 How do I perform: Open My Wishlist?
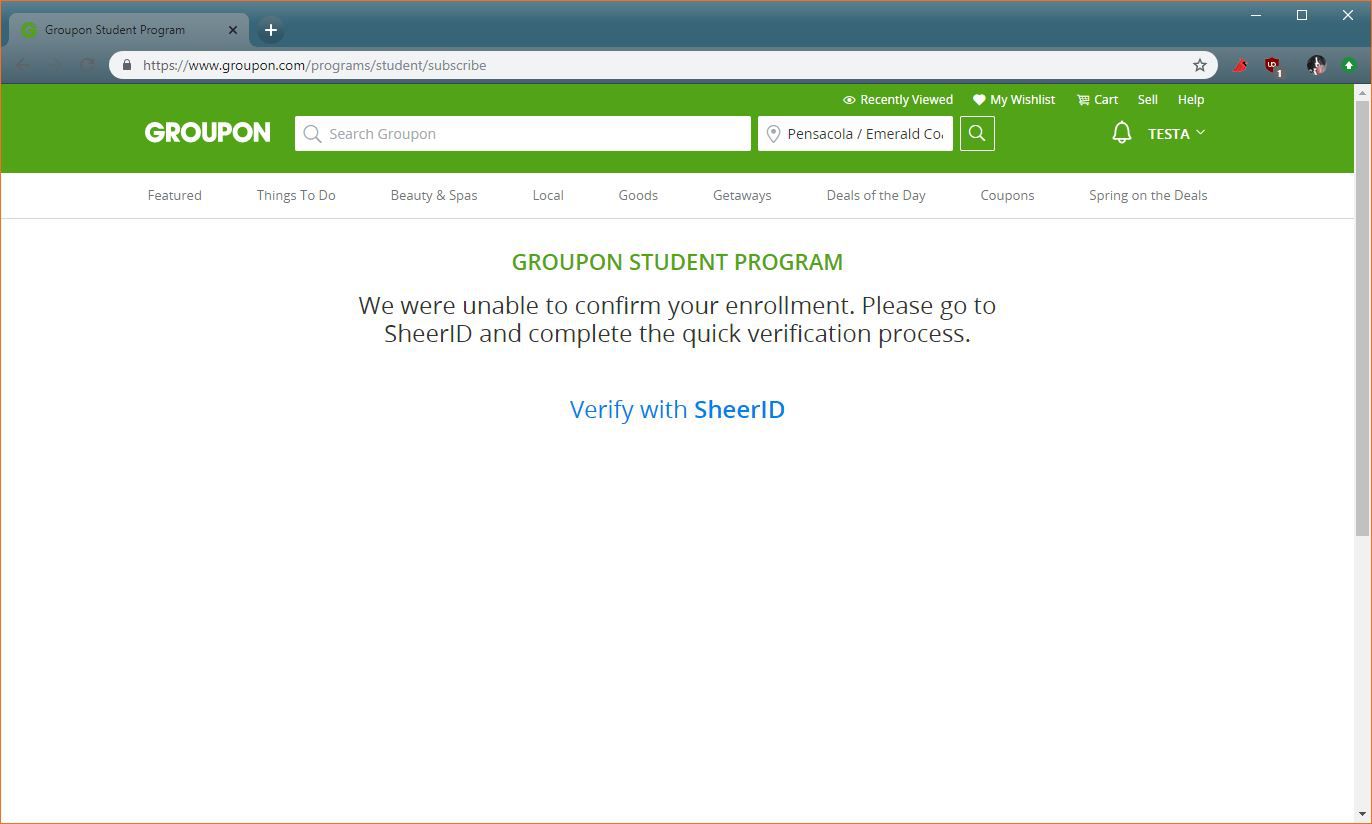(x=1014, y=100)
